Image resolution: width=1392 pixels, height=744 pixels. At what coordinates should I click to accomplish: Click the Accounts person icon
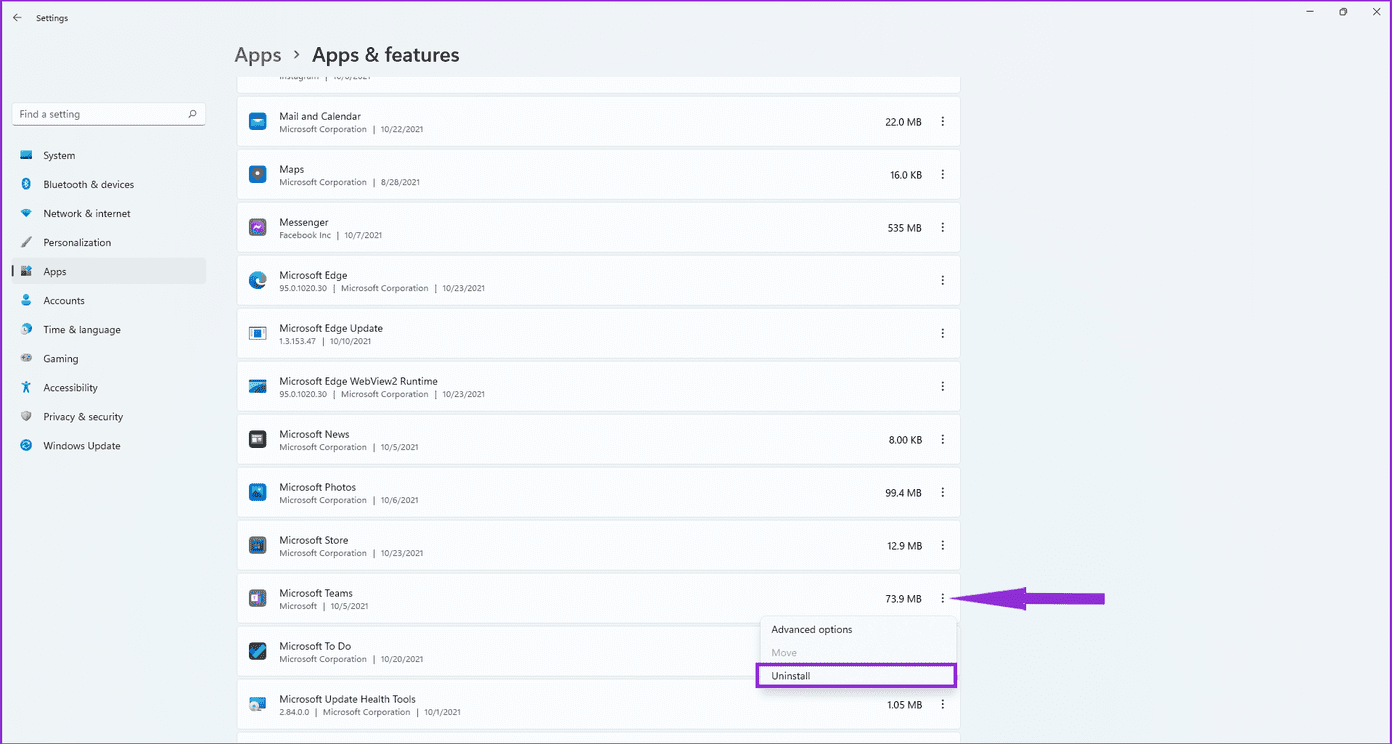(26, 301)
